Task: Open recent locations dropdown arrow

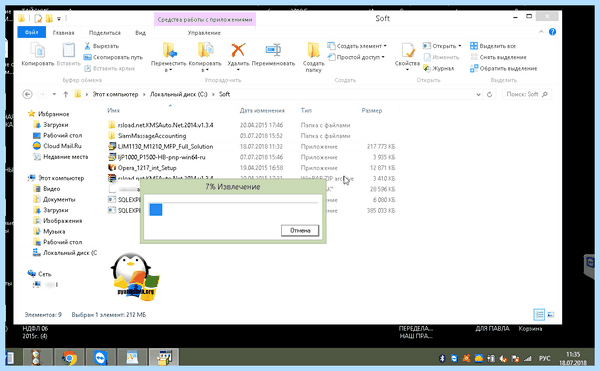Action: pyautogui.click(x=54, y=94)
